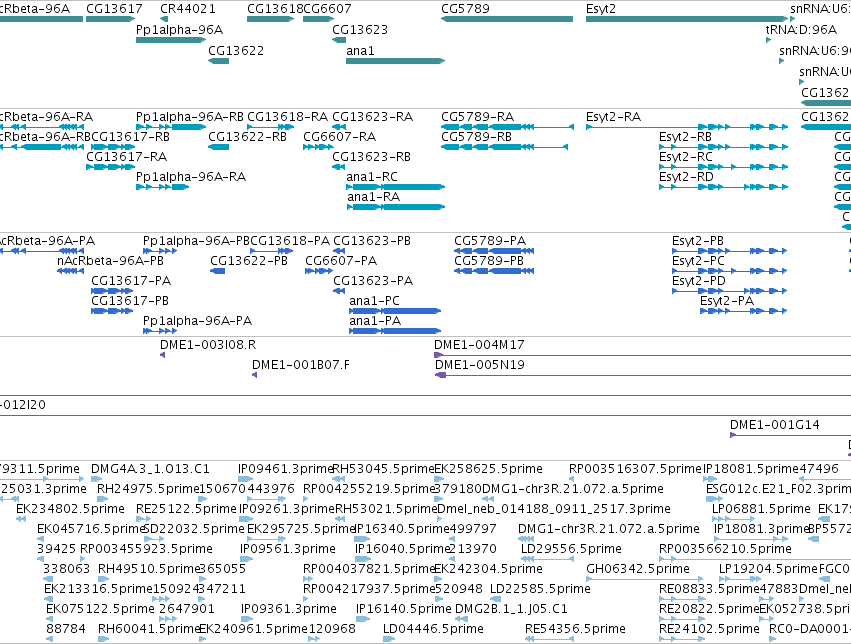Select the CG5789-RB transcript
851x644 pixels.
pos(505,147)
